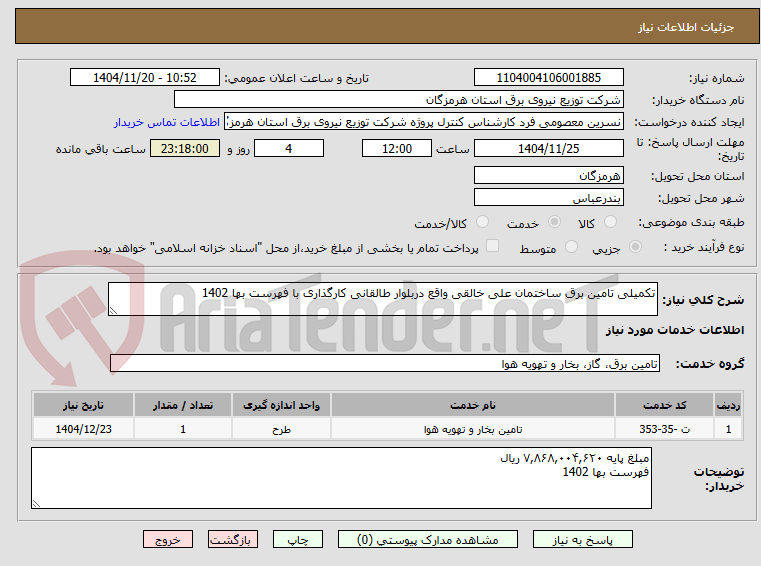The height and width of the screenshot is (566, 761).
Task: Click the delivery province field هرمزگان
Action: (548, 175)
